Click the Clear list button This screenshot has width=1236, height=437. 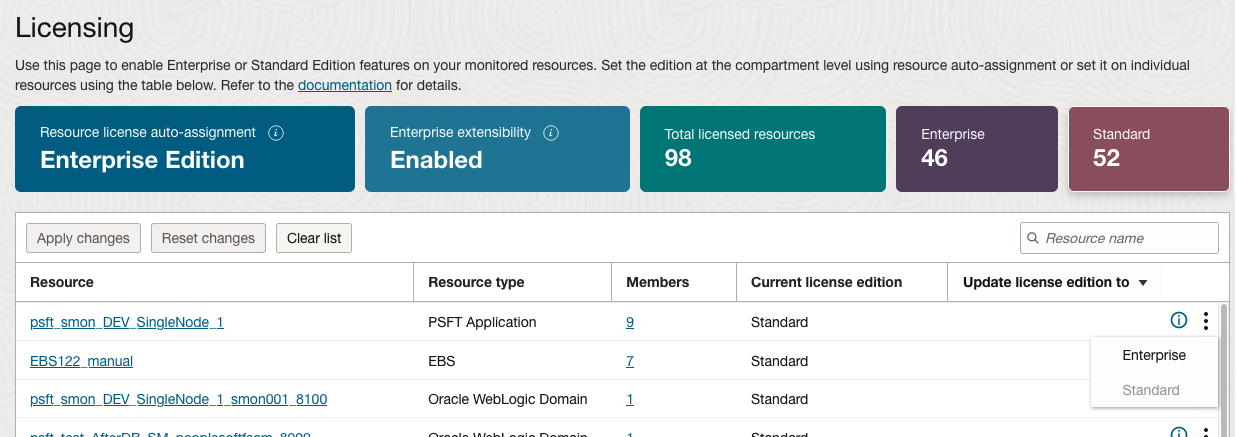pos(314,238)
